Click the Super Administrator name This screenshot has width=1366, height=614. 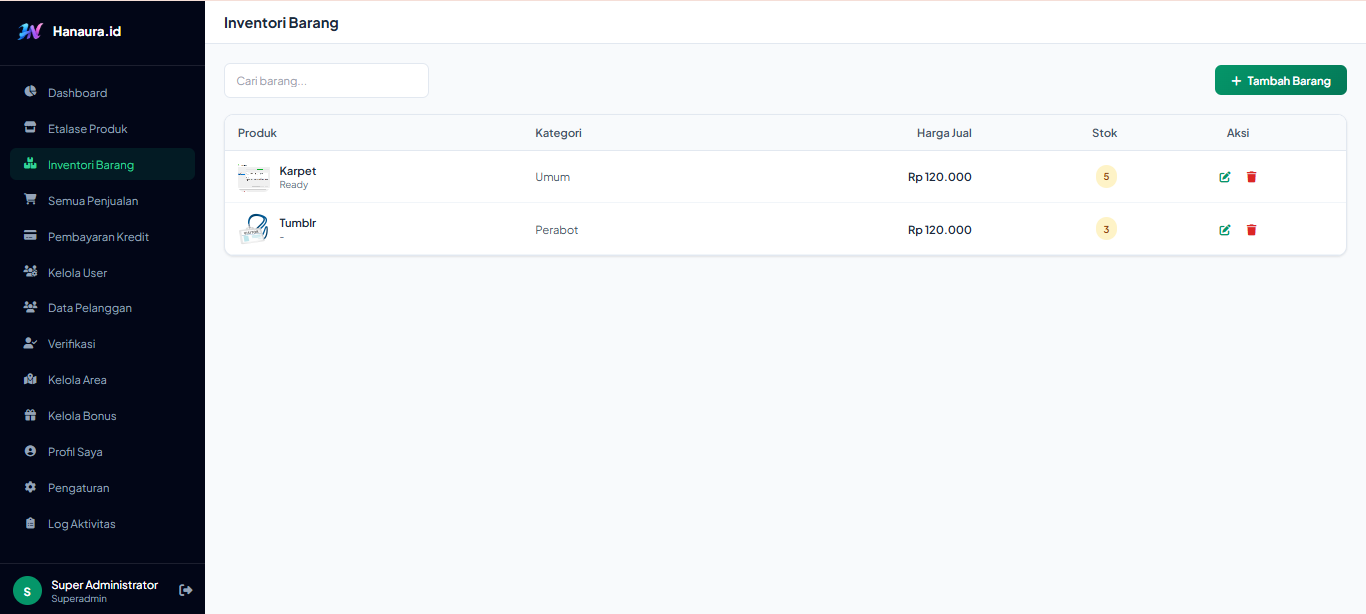(x=105, y=585)
